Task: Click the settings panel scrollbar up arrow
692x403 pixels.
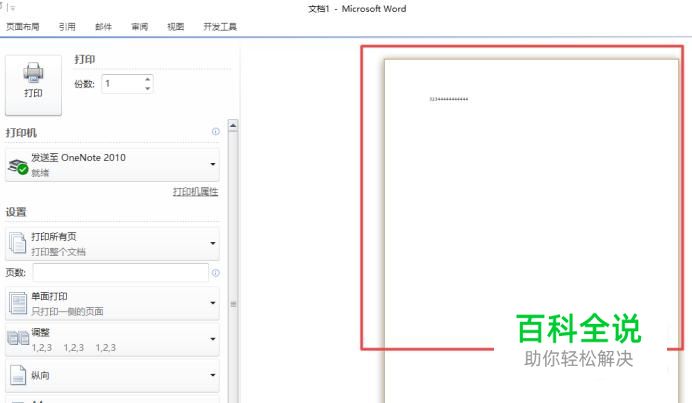Action: pos(233,126)
